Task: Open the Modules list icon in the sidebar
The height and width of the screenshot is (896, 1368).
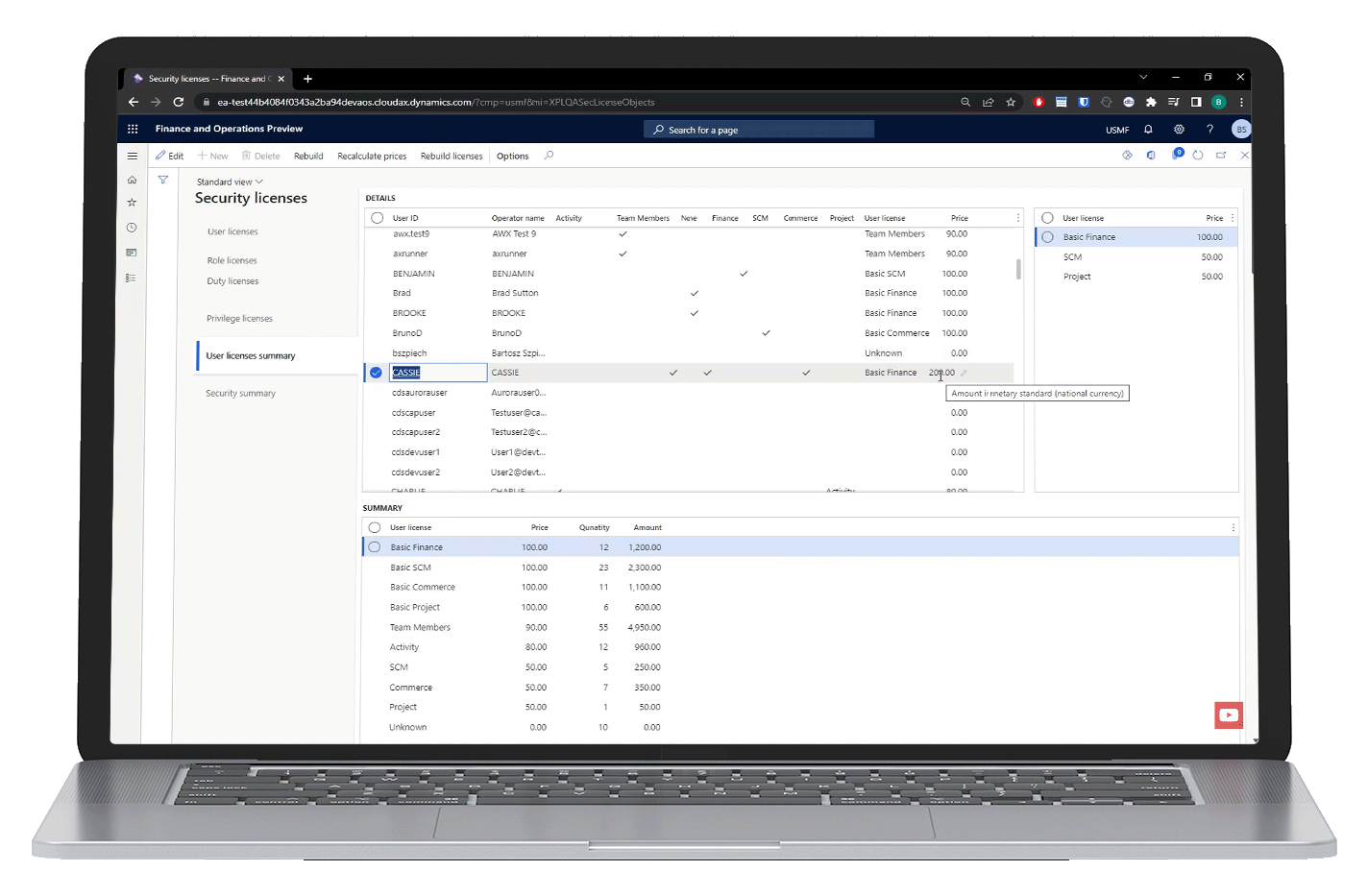Action: tap(132, 278)
